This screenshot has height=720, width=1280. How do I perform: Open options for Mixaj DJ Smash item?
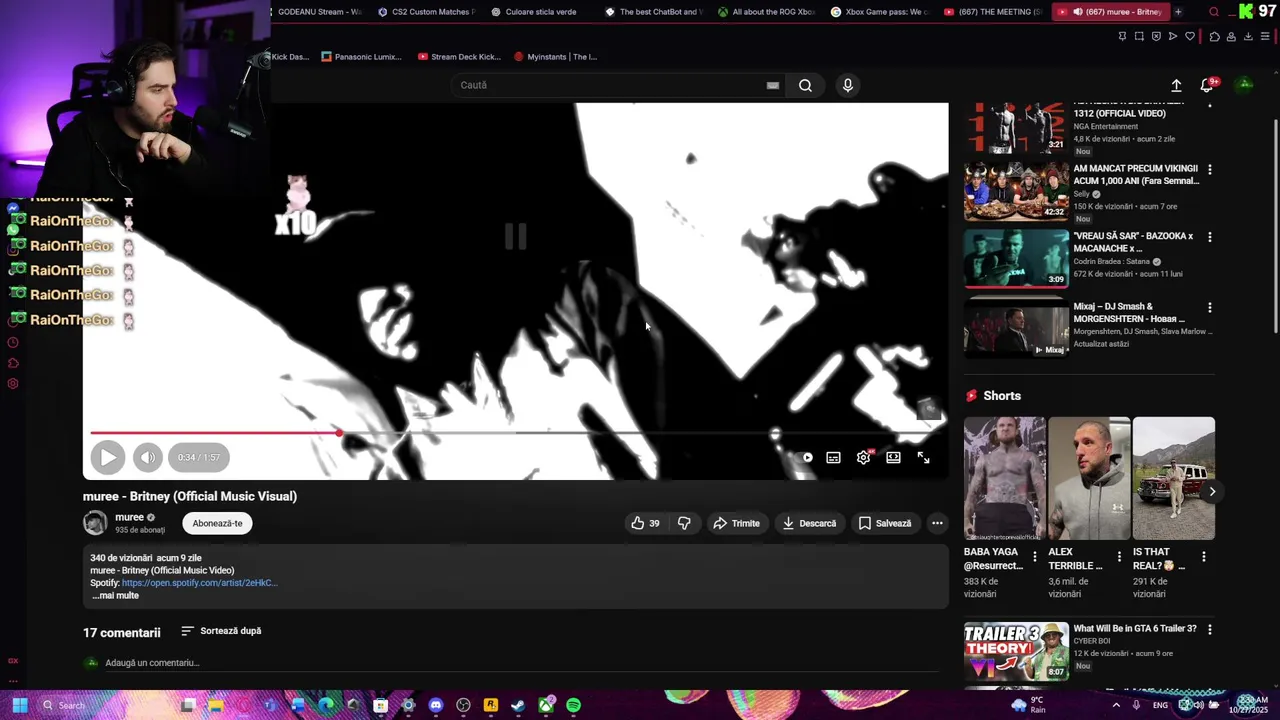coord(1210,308)
